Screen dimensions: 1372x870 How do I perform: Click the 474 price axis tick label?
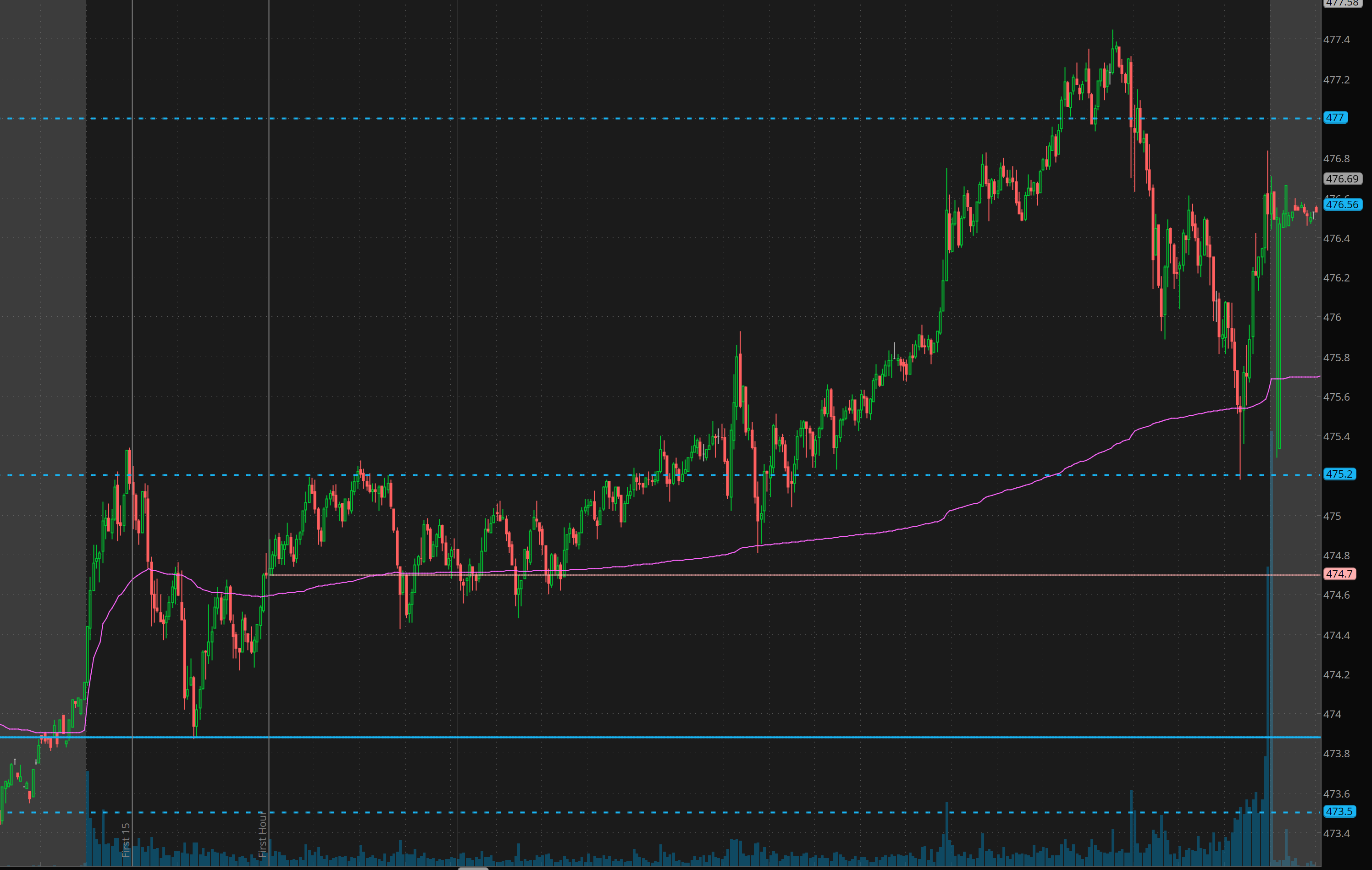(1332, 715)
